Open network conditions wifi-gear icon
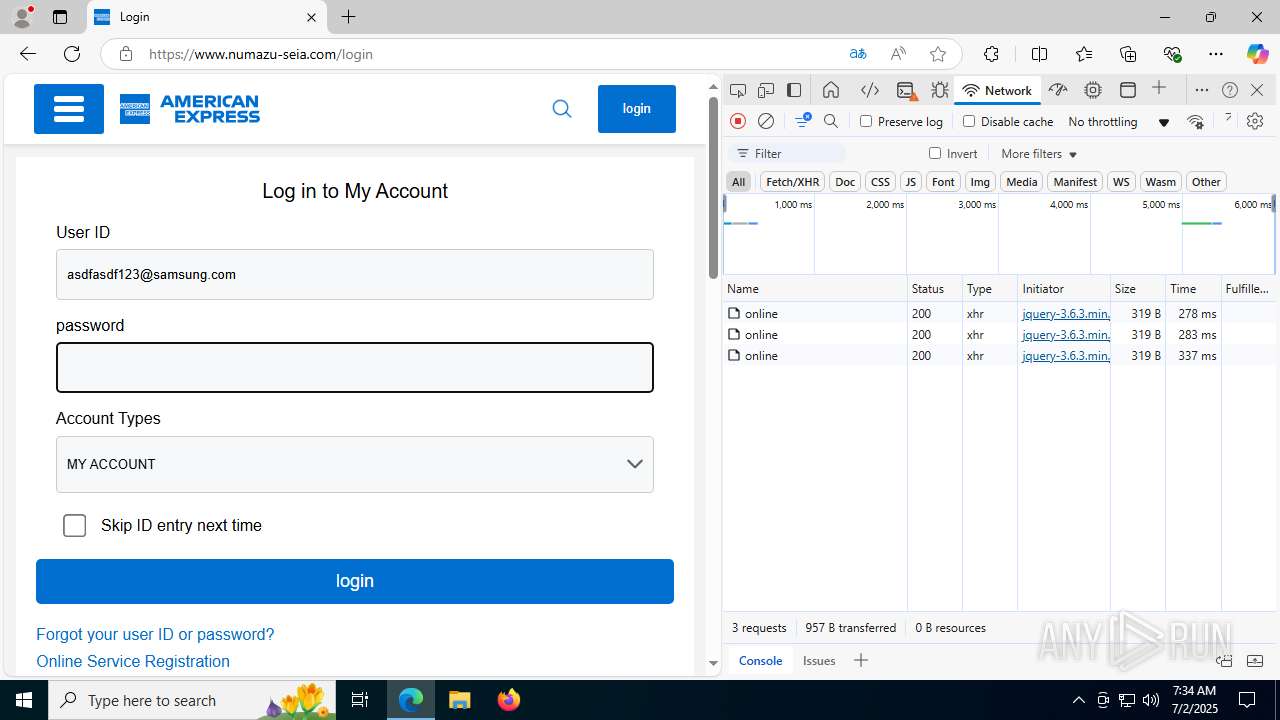Screen dimensions: 1280x720 coord(1195,121)
